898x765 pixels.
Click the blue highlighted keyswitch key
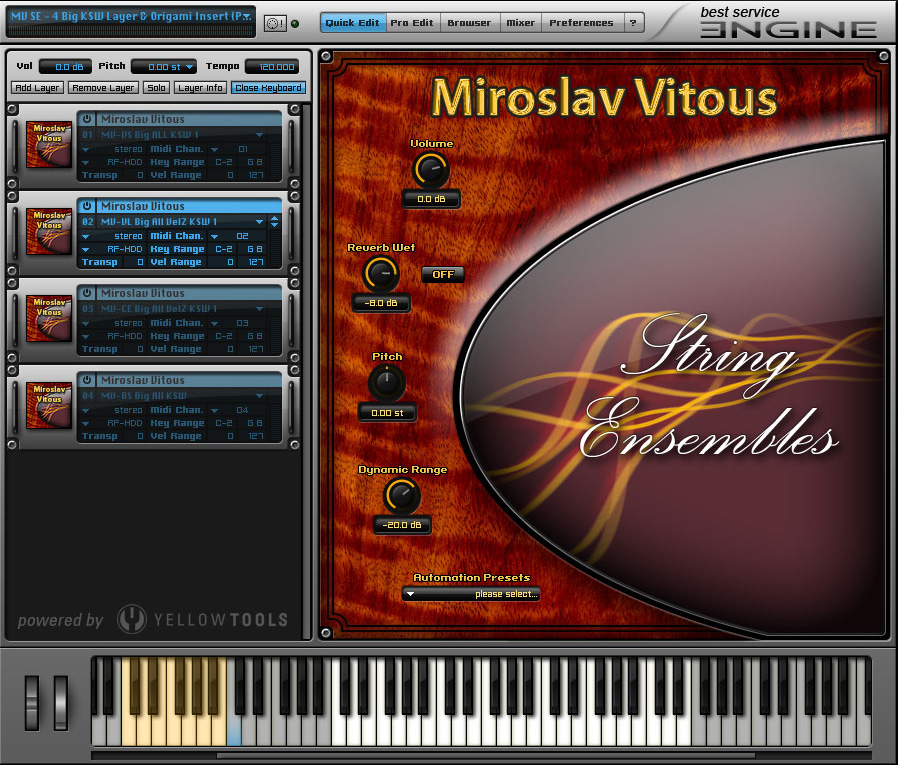234,732
